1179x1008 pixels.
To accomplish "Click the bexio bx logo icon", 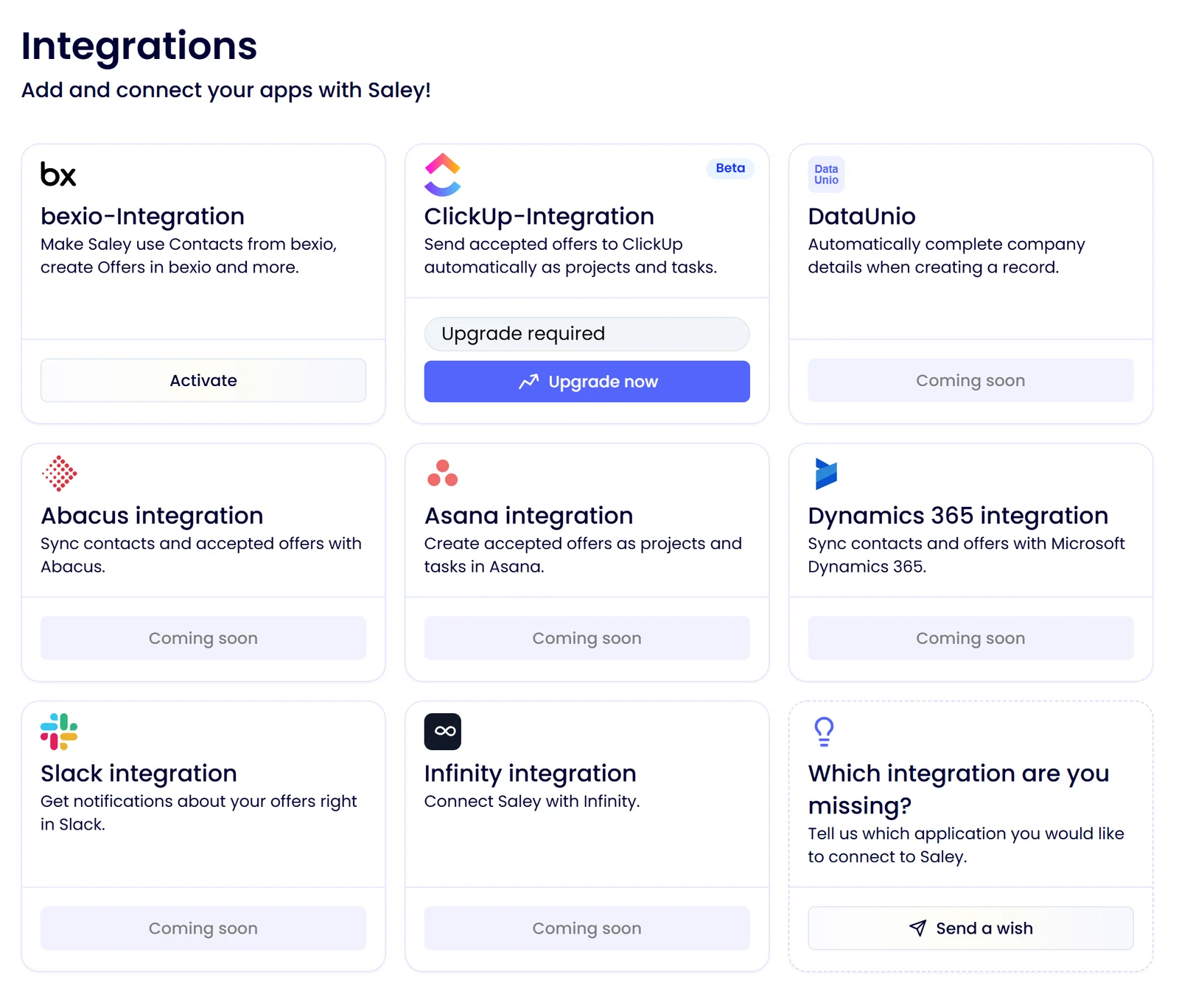I will [58, 175].
